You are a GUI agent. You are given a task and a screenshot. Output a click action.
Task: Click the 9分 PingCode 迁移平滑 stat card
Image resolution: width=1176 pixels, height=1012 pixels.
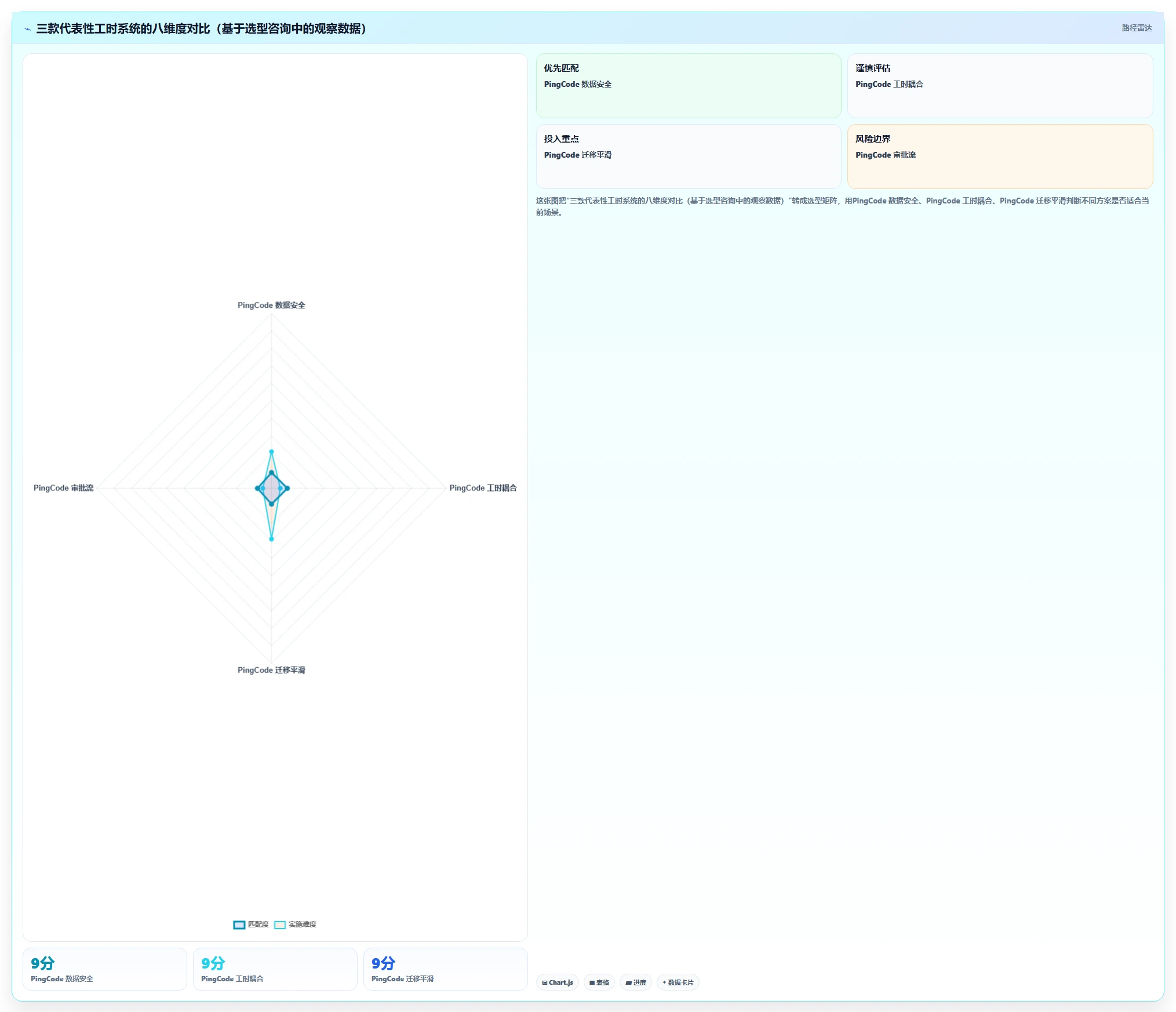click(446, 969)
